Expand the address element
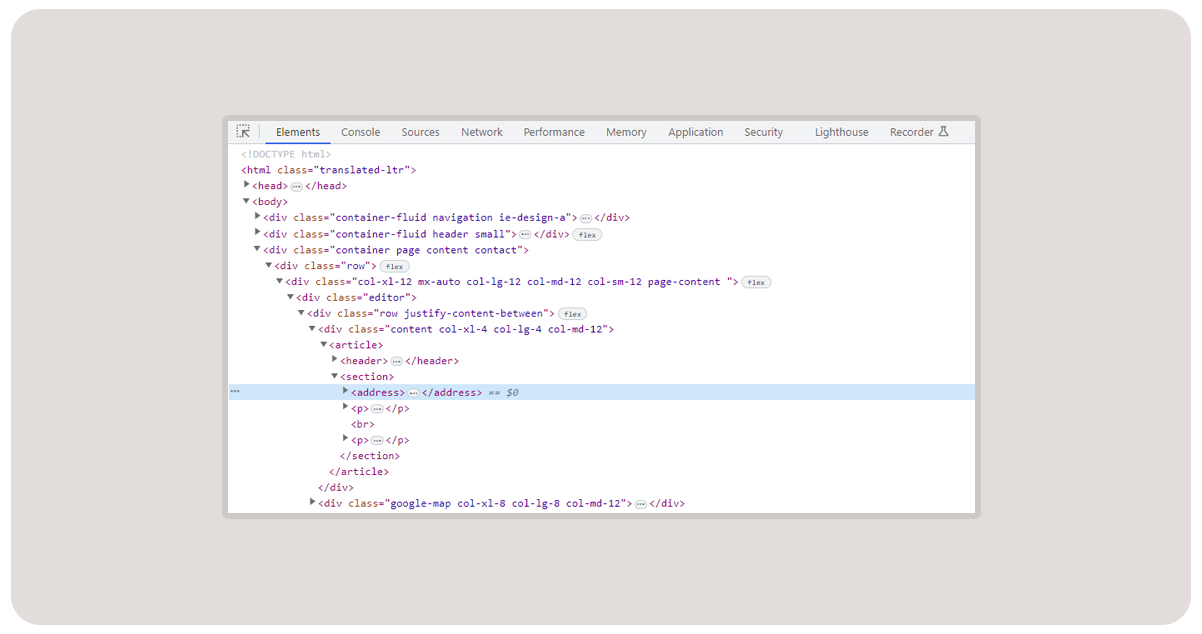The width and height of the screenshot is (1202, 634). click(345, 391)
